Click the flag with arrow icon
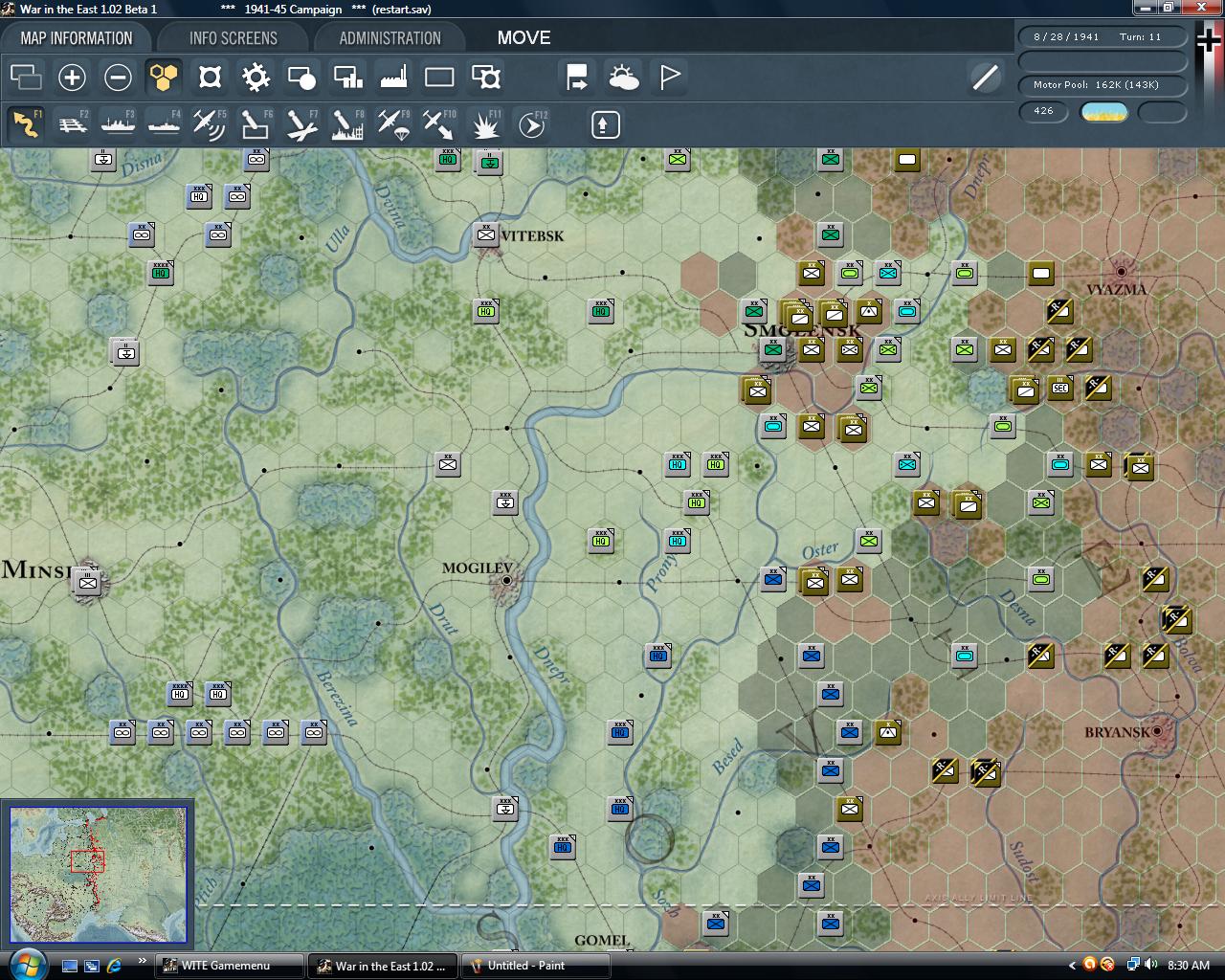Screen dimensions: 1225x980 click(x=577, y=78)
